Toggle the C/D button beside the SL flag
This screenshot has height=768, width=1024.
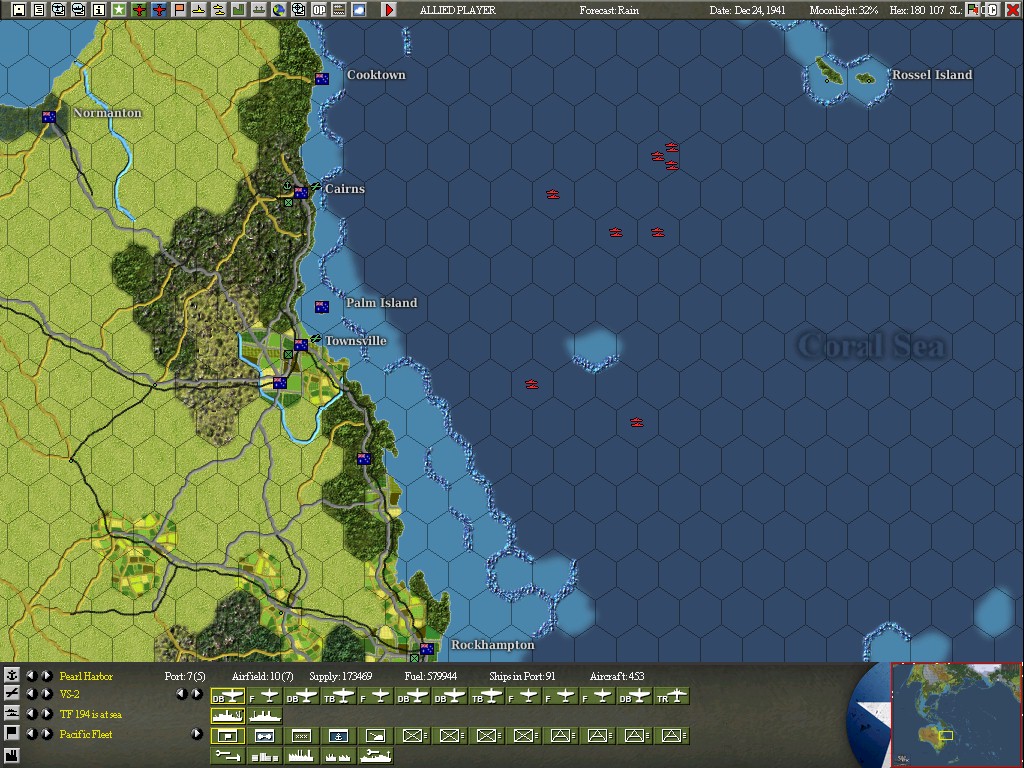point(991,9)
